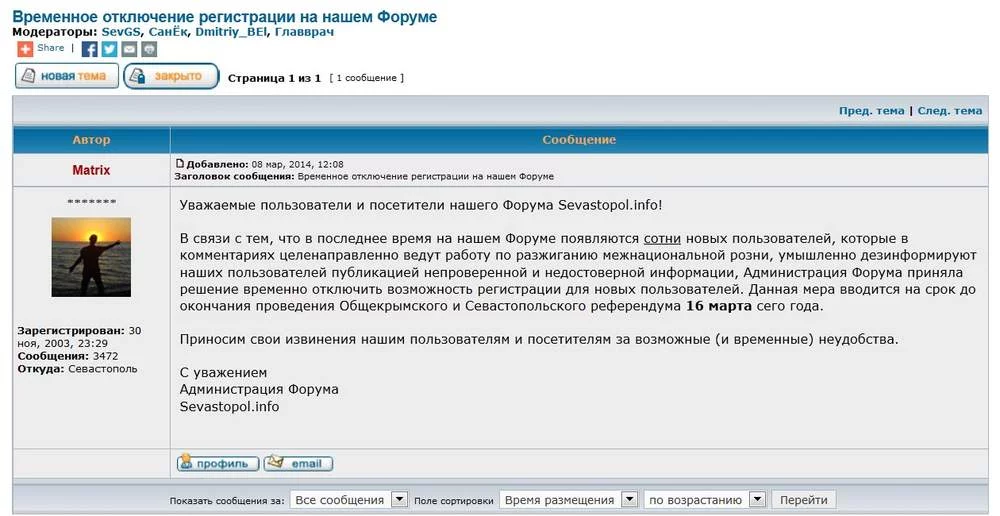Click the Автор column header

(x=91, y=140)
